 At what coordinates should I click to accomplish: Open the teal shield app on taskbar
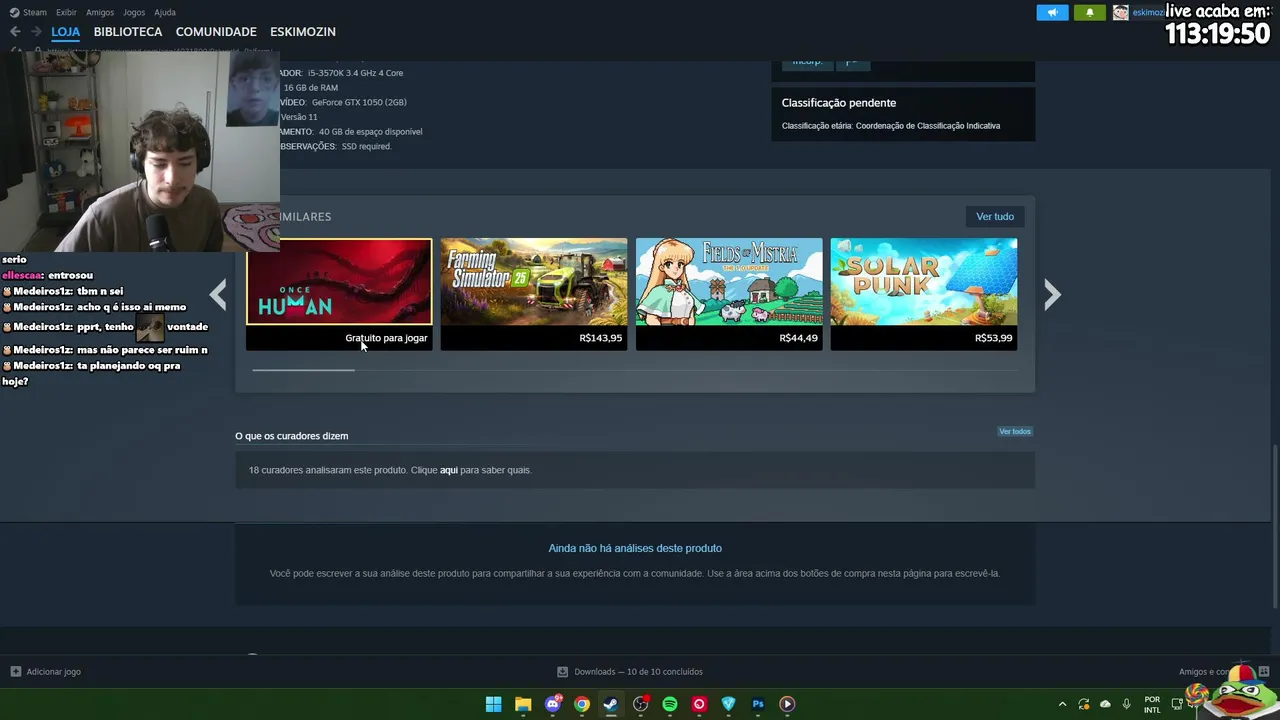click(x=729, y=704)
